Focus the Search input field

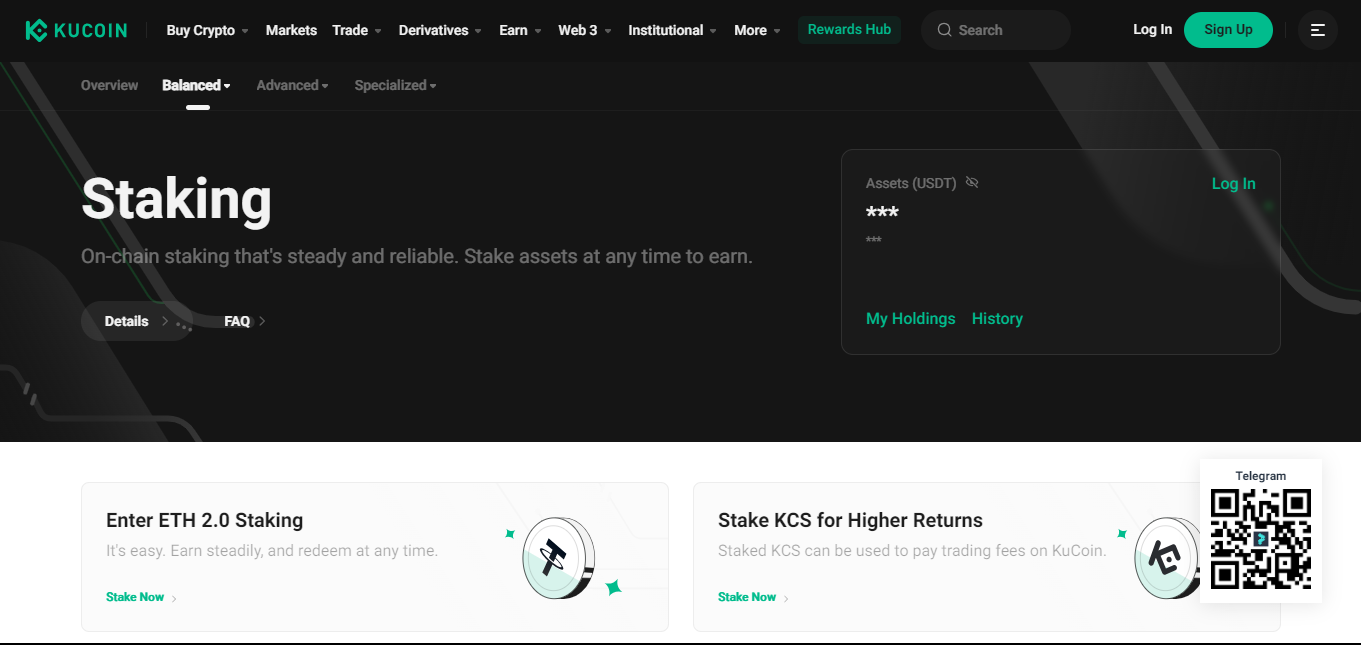pos(995,30)
